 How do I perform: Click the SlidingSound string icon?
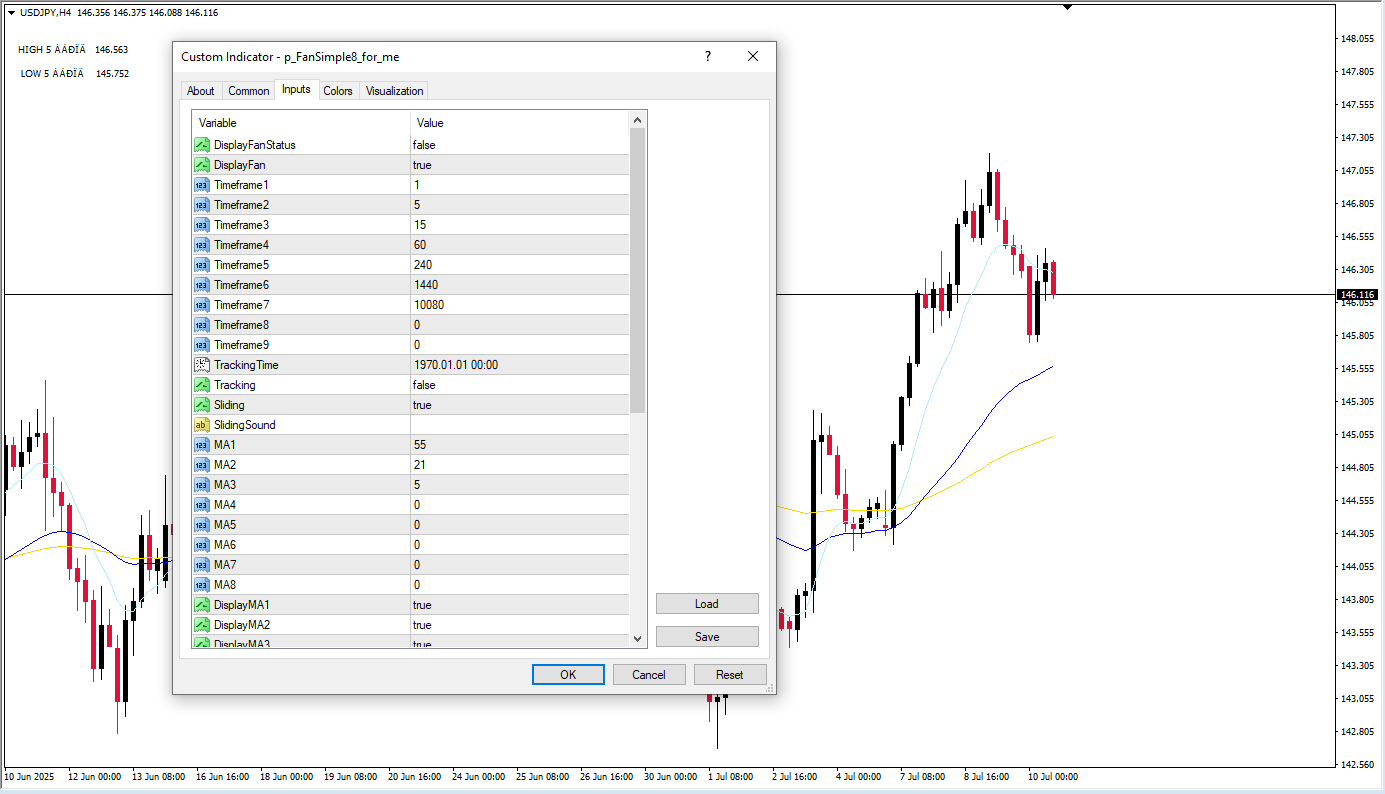coord(201,425)
